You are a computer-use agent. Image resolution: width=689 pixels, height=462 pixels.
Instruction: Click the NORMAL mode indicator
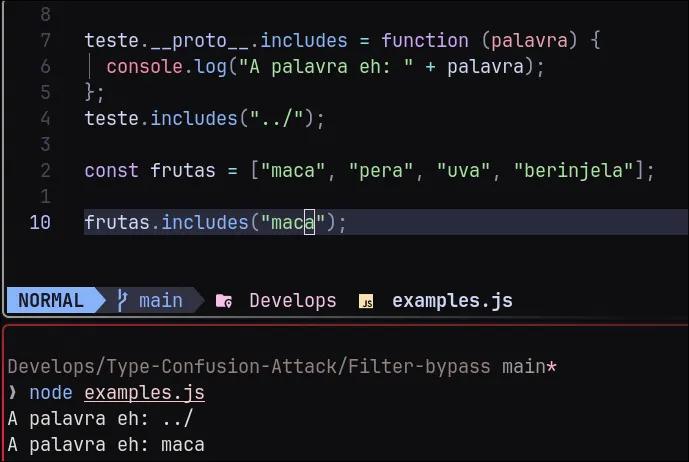click(x=51, y=301)
